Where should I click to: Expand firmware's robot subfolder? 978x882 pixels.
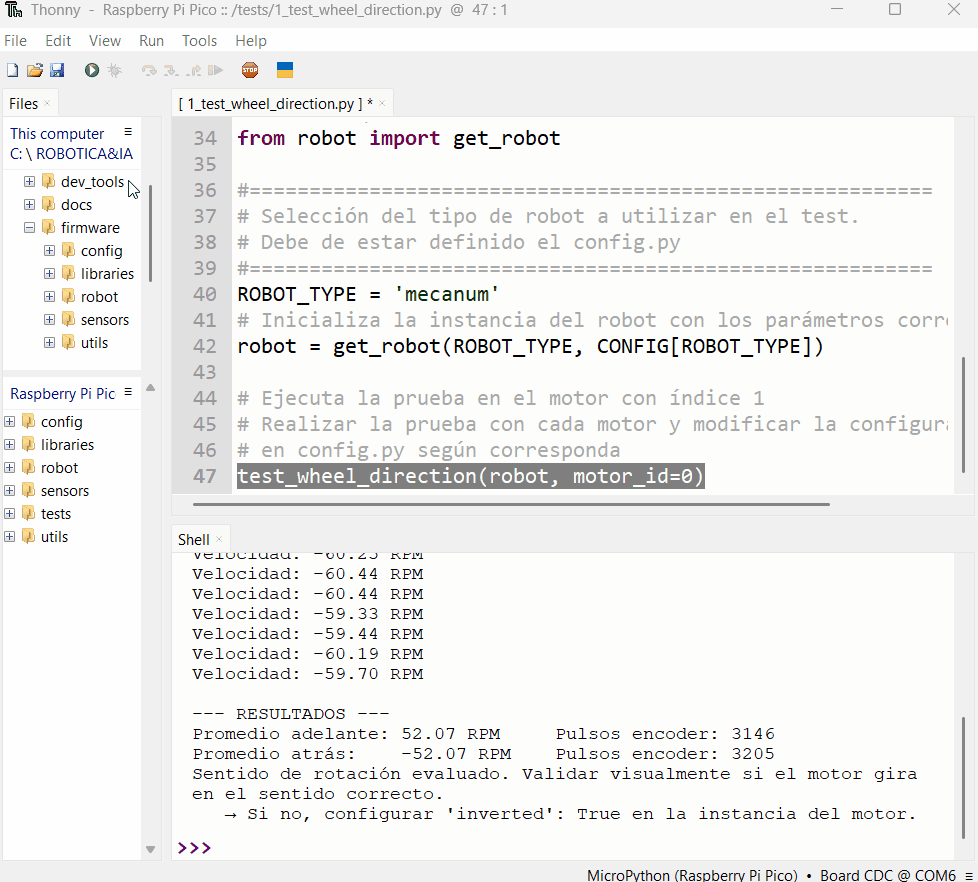click(49, 297)
